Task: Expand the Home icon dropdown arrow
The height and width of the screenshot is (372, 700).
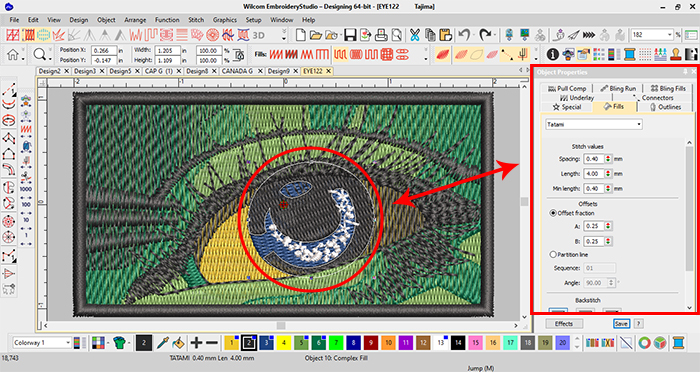Action: point(23,59)
